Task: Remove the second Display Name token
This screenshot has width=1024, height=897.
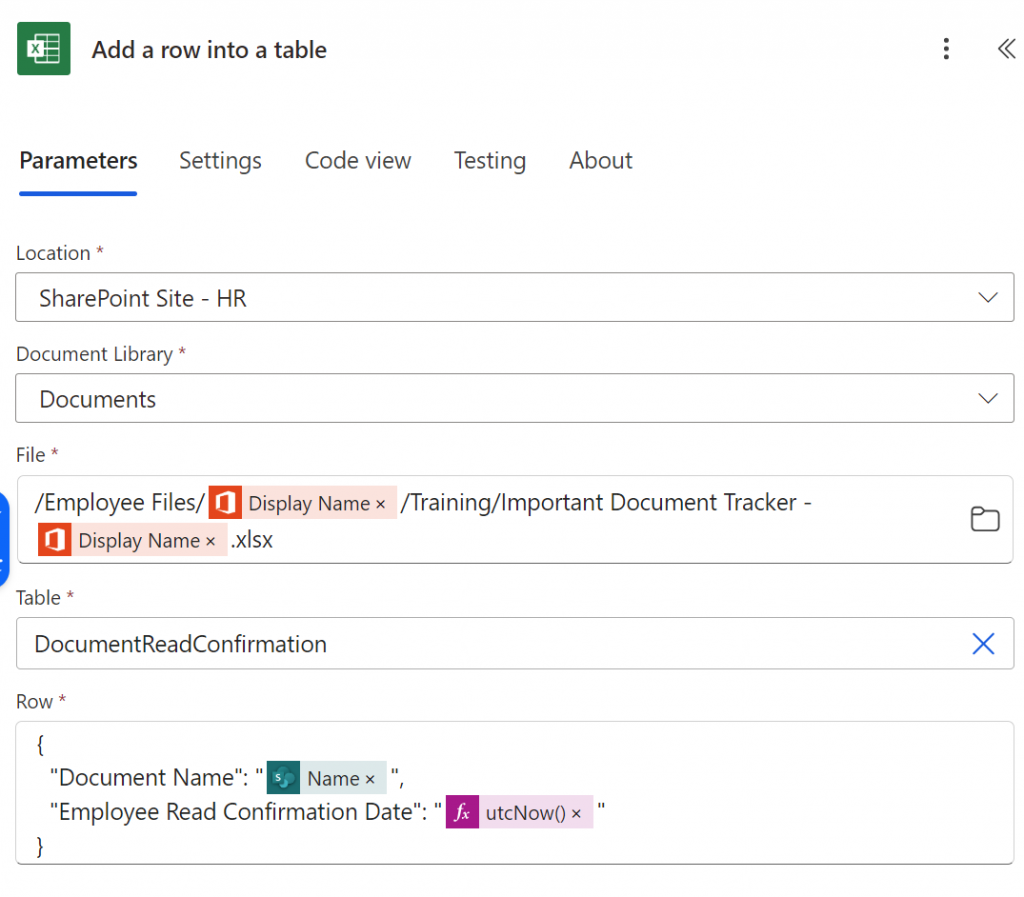Action: pyautogui.click(x=210, y=541)
